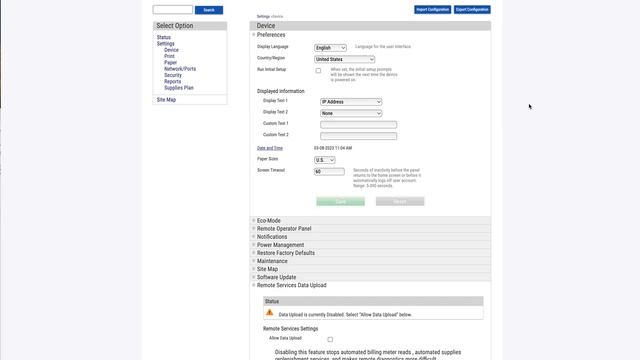The height and width of the screenshot is (360, 640).
Task: Open Display Language dropdown
Action: [330, 48]
